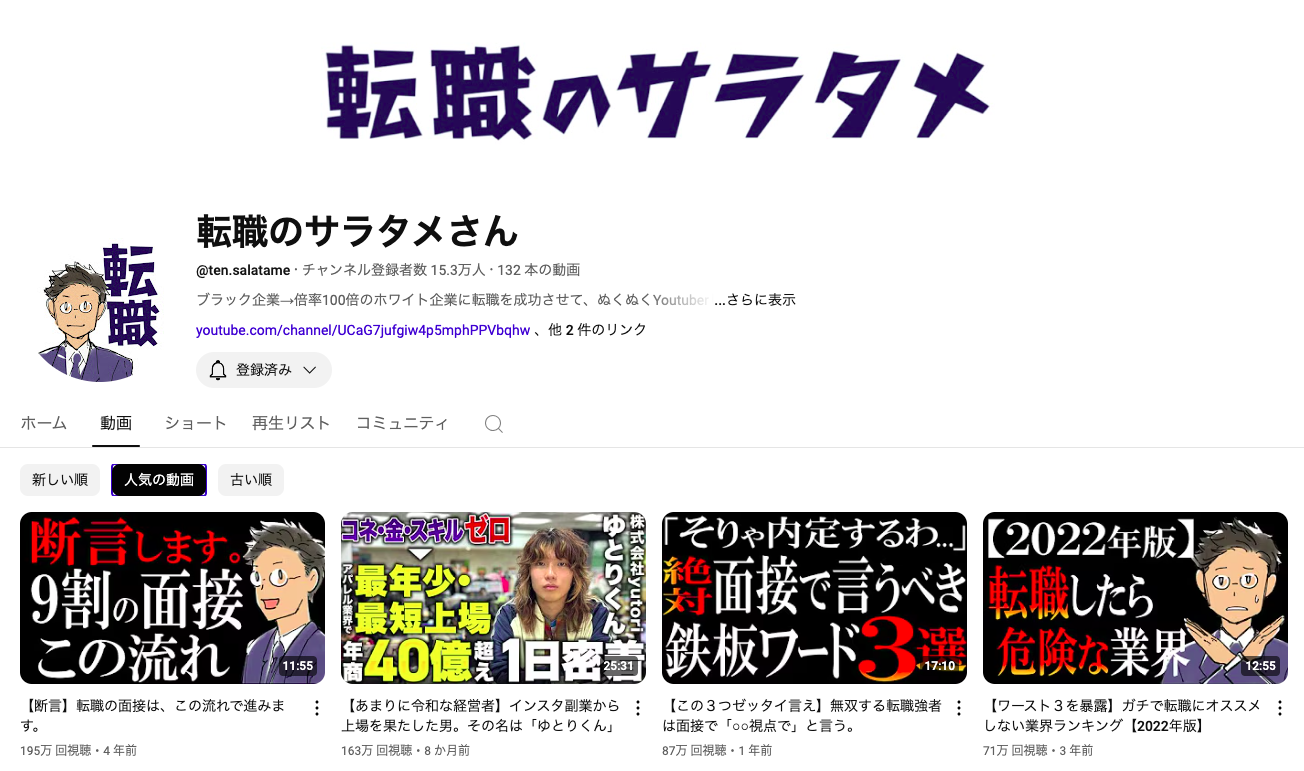Image resolution: width=1304 pixels, height=771 pixels.
Task: Sort videos by 新しい順
Action: 60,480
